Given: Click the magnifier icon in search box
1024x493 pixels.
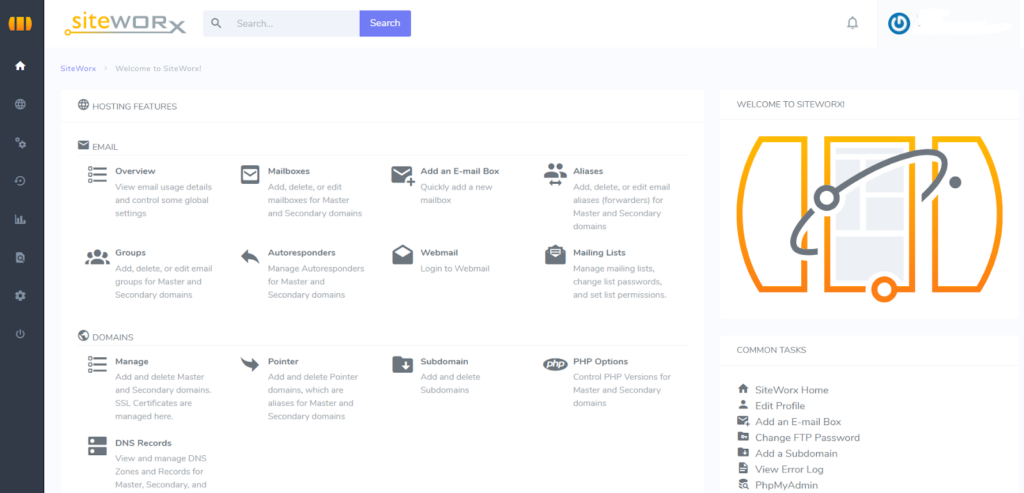Looking at the screenshot, I should click(x=216, y=24).
